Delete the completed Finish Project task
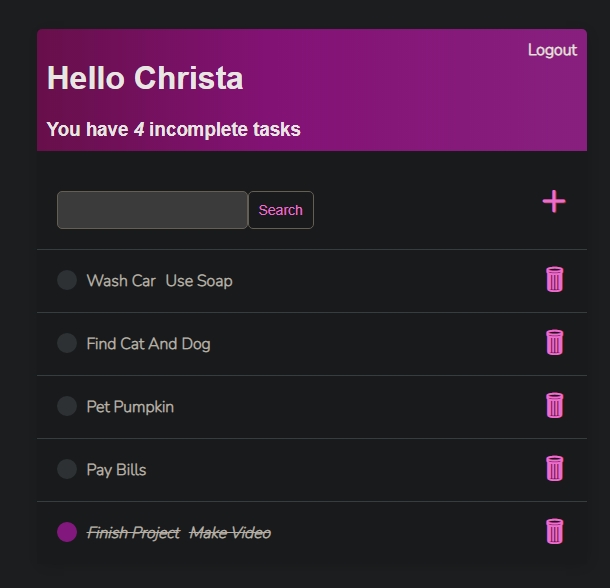Image resolution: width=610 pixels, height=588 pixels. point(554,531)
